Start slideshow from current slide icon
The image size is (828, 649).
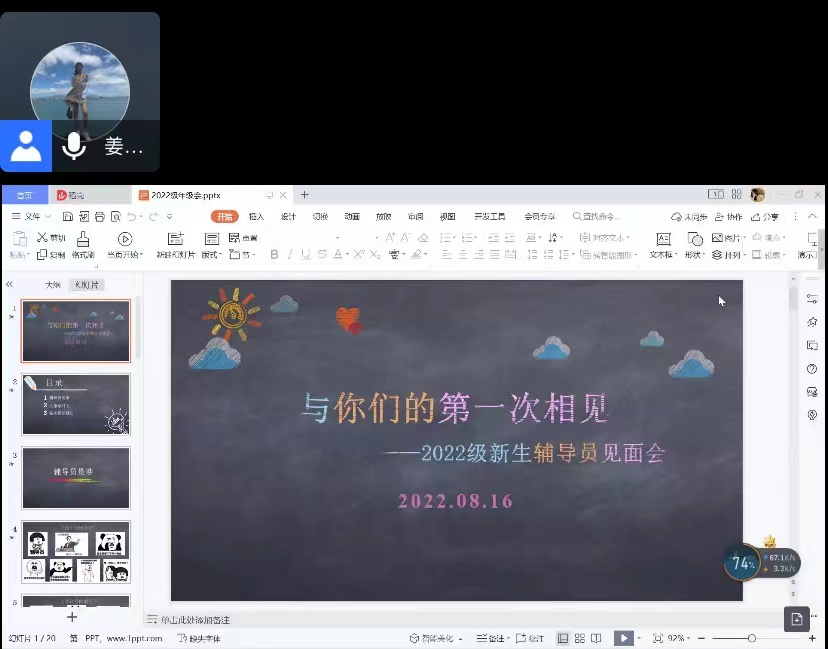[125, 239]
